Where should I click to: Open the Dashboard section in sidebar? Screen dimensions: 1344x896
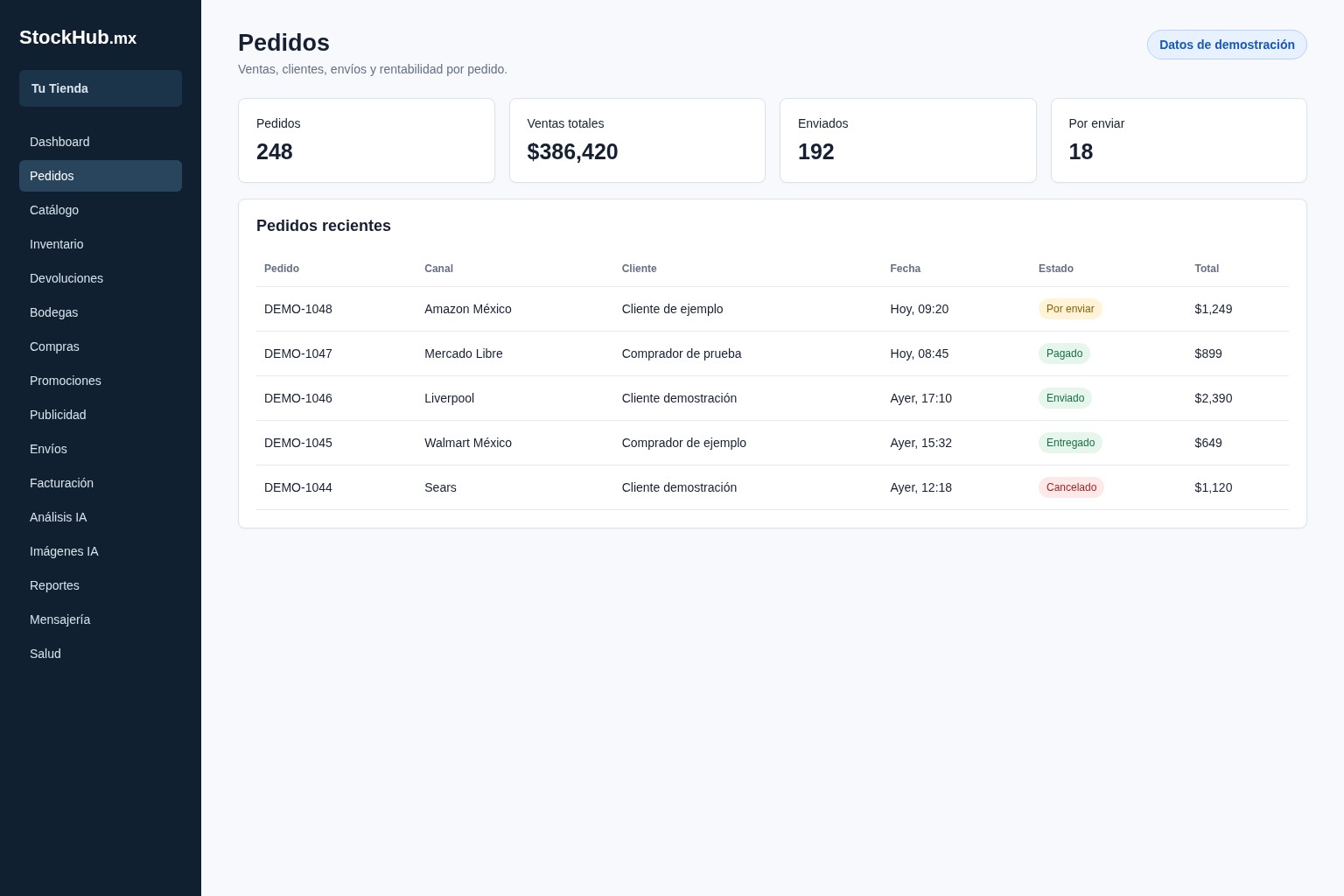[101, 142]
